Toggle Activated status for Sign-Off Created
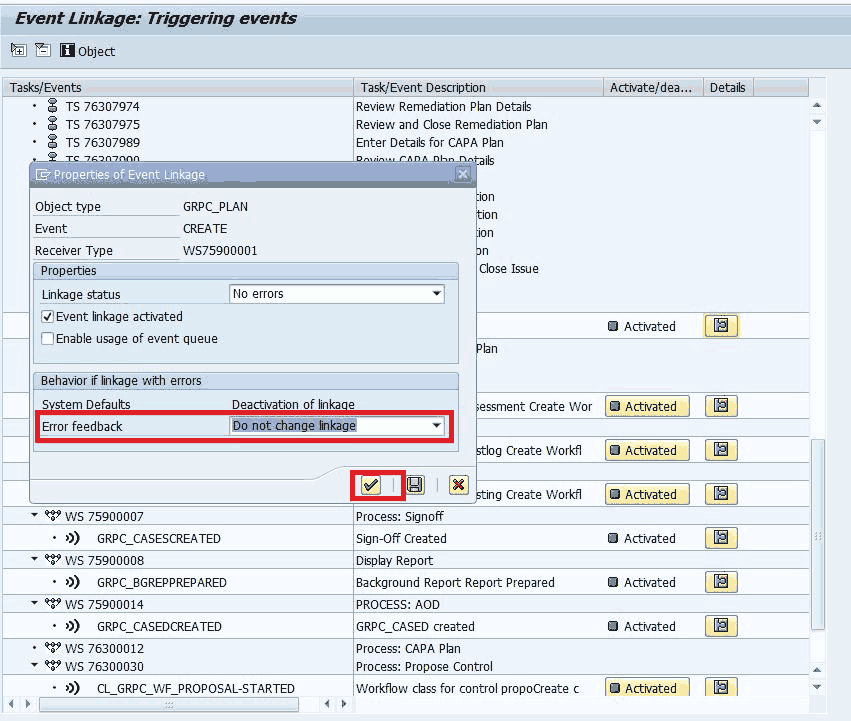This screenshot has width=851, height=721. coord(642,539)
